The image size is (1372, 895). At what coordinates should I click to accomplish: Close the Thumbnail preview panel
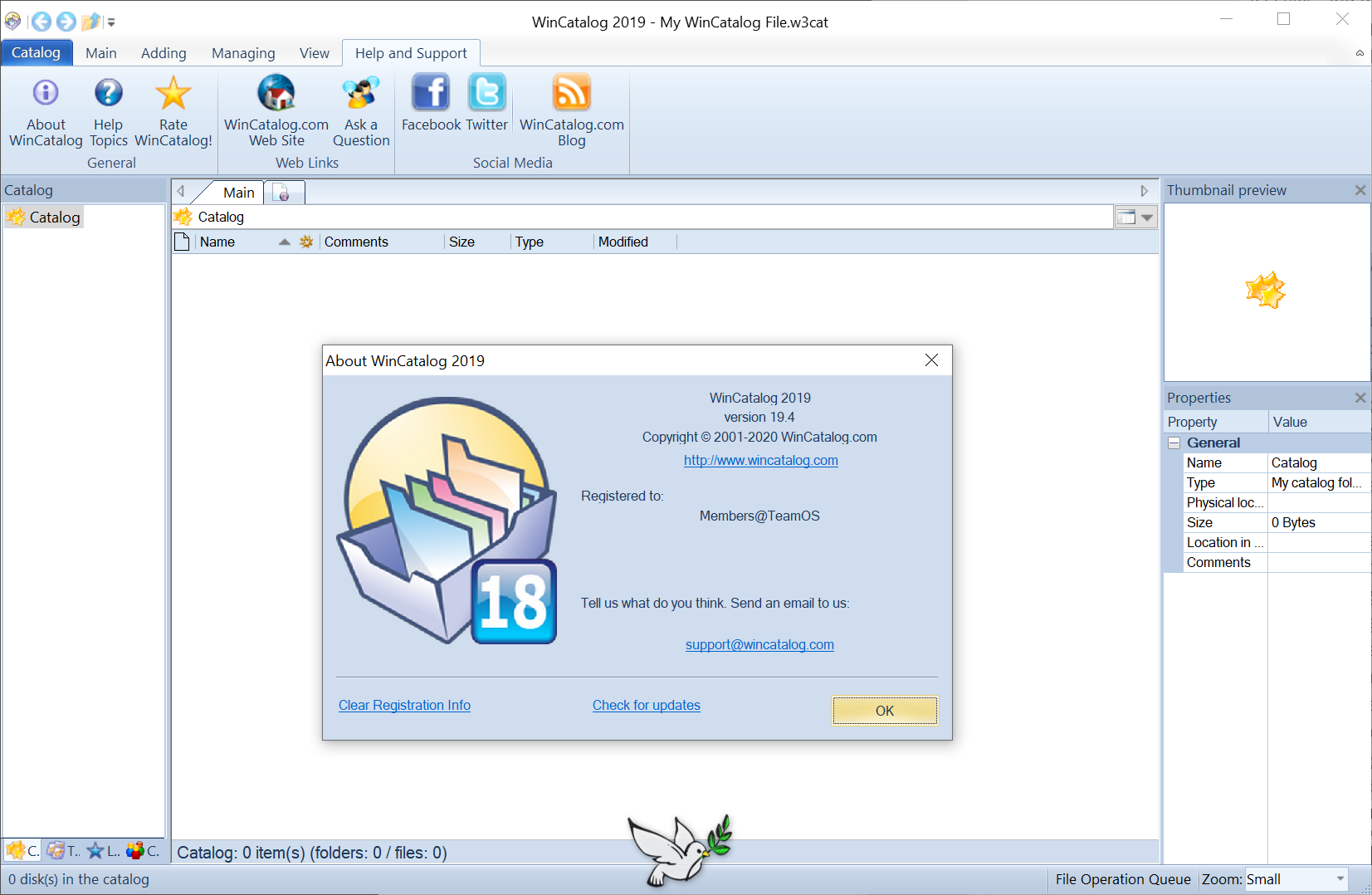pyautogui.click(x=1360, y=190)
